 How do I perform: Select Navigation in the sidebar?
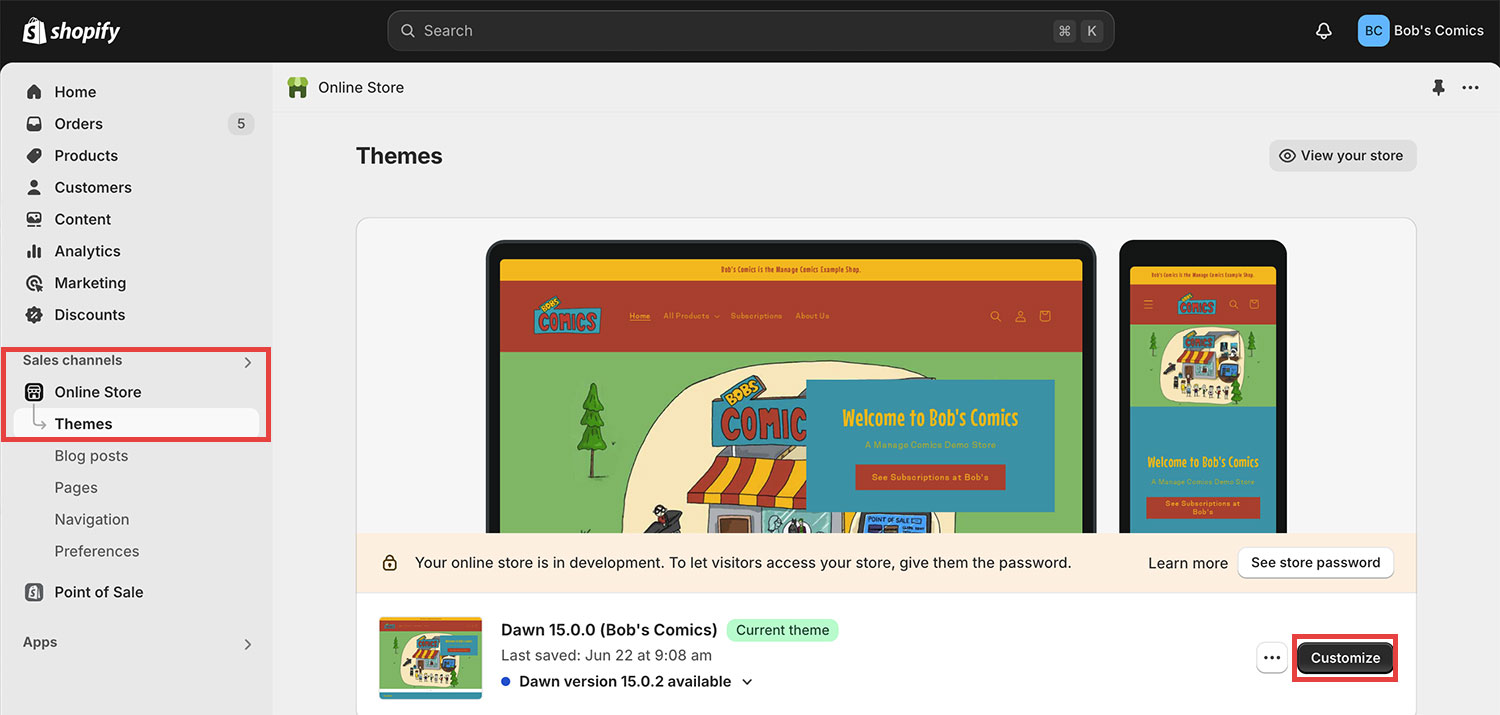[92, 520]
